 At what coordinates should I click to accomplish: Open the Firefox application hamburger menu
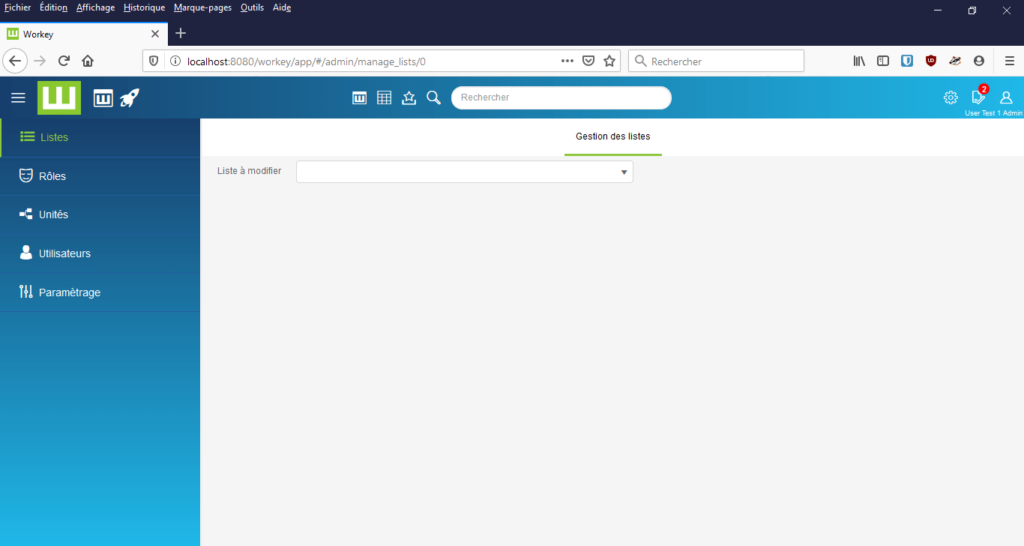coord(1010,61)
